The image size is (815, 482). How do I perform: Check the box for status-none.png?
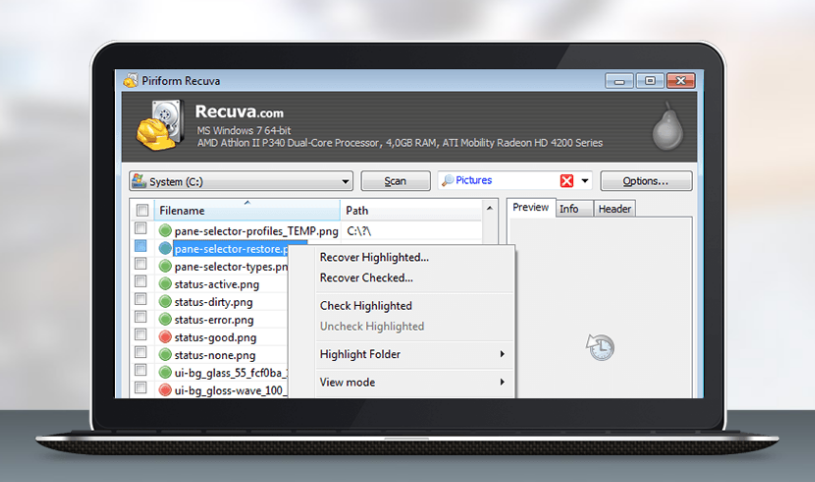[x=140, y=352]
